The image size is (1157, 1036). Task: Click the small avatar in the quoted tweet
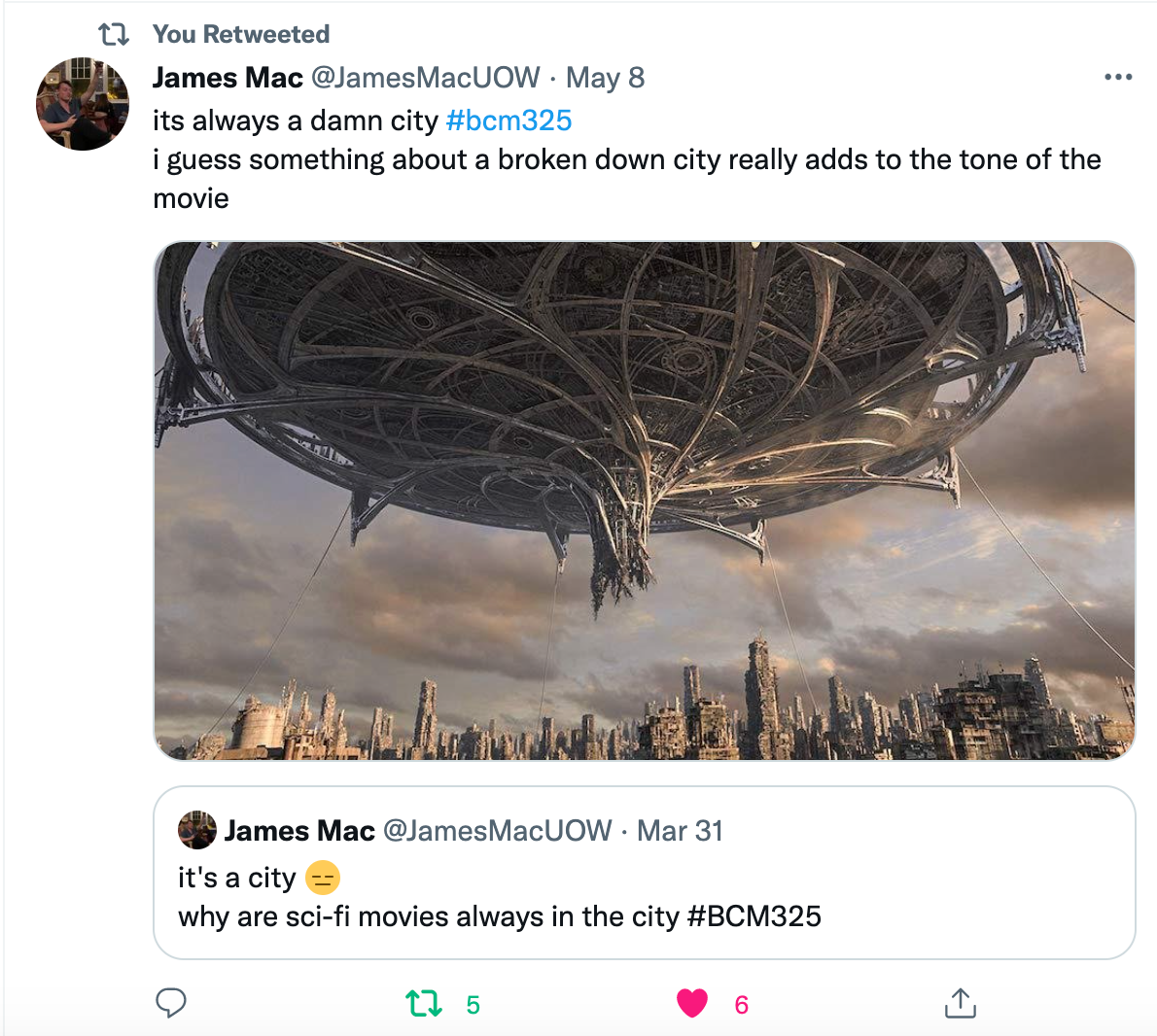pyautogui.click(x=197, y=831)
